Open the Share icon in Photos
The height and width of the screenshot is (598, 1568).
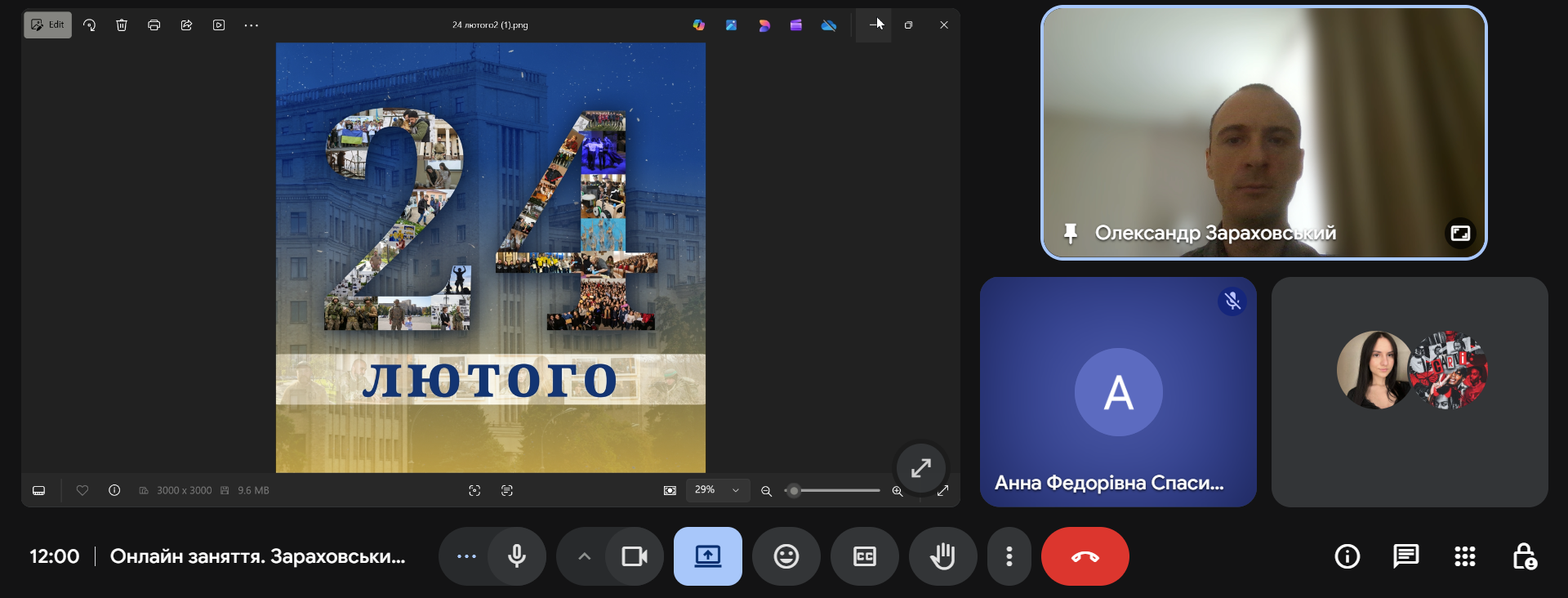click(186, 25)
